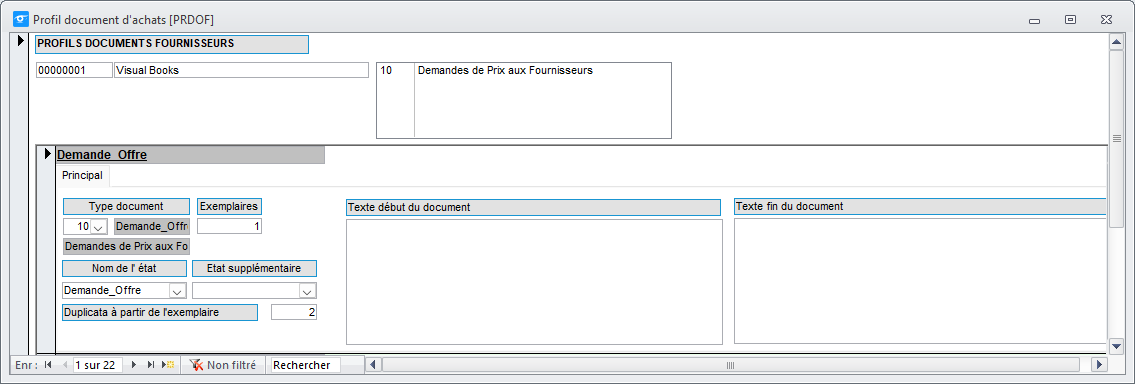The width and height of the screenshot is (1135, 384).
Task: Click the horizontal scrollbar left arrow
Action: coord(374,364)
